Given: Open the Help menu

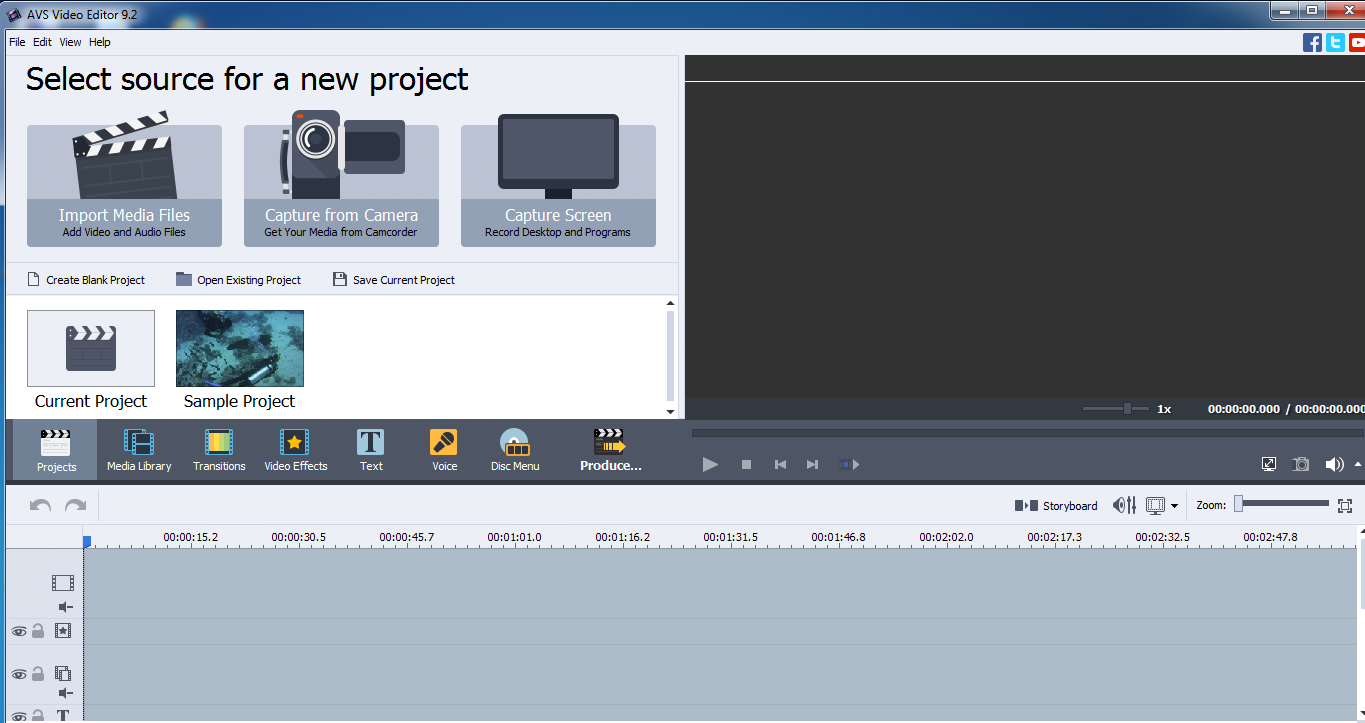Looking at the screenshot, I should (x=100, y=42).
